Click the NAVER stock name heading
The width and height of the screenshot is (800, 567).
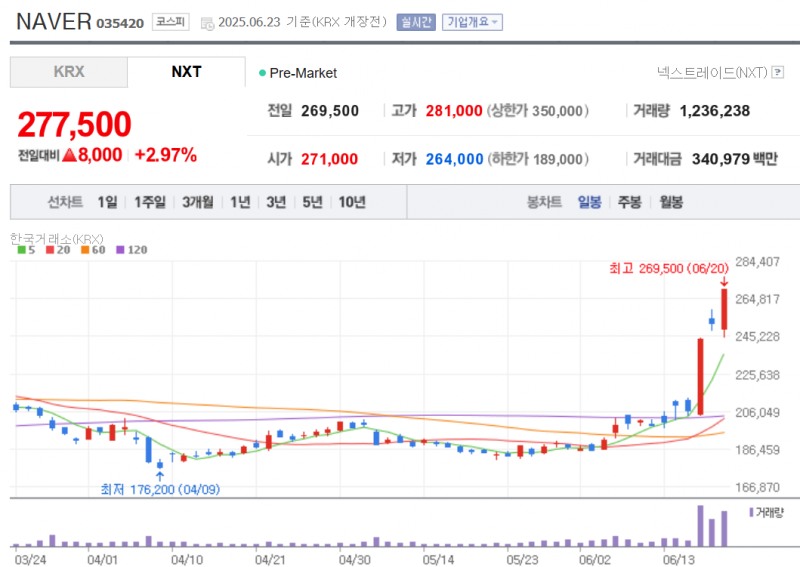tap(54, 21)
